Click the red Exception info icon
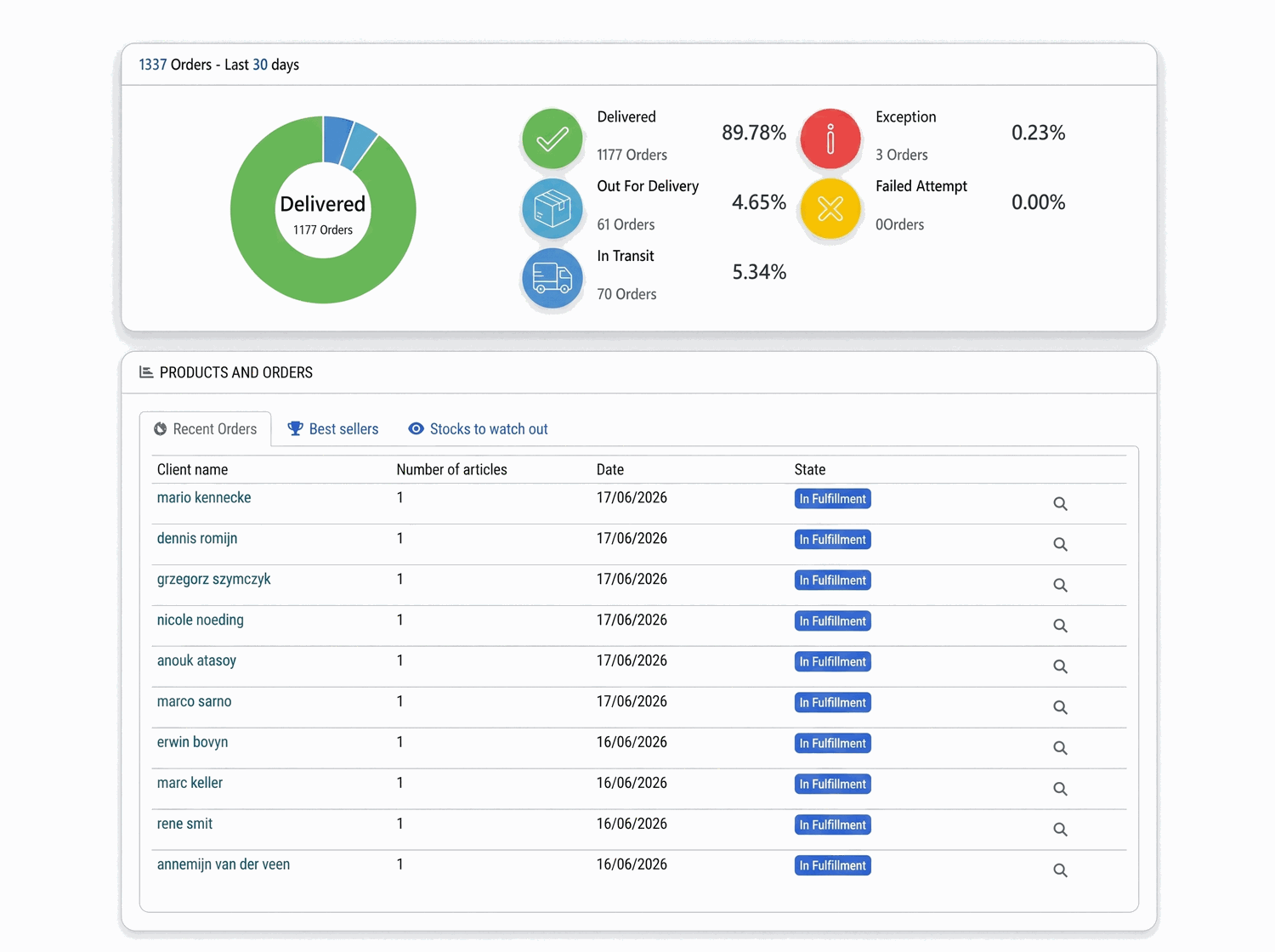Viewport: 1275px width, 952px height. pos(830,139)
